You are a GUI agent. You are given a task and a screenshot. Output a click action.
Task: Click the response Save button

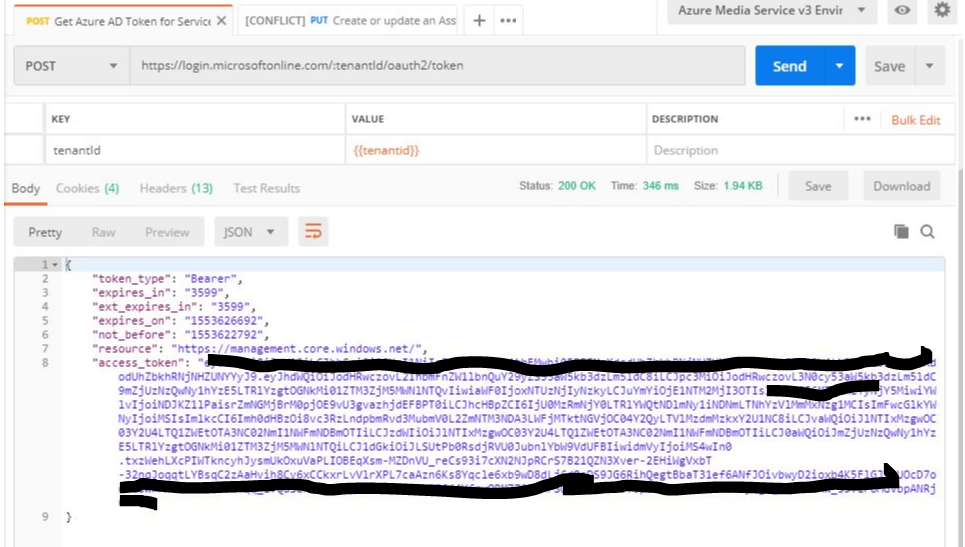pos(818,186)
